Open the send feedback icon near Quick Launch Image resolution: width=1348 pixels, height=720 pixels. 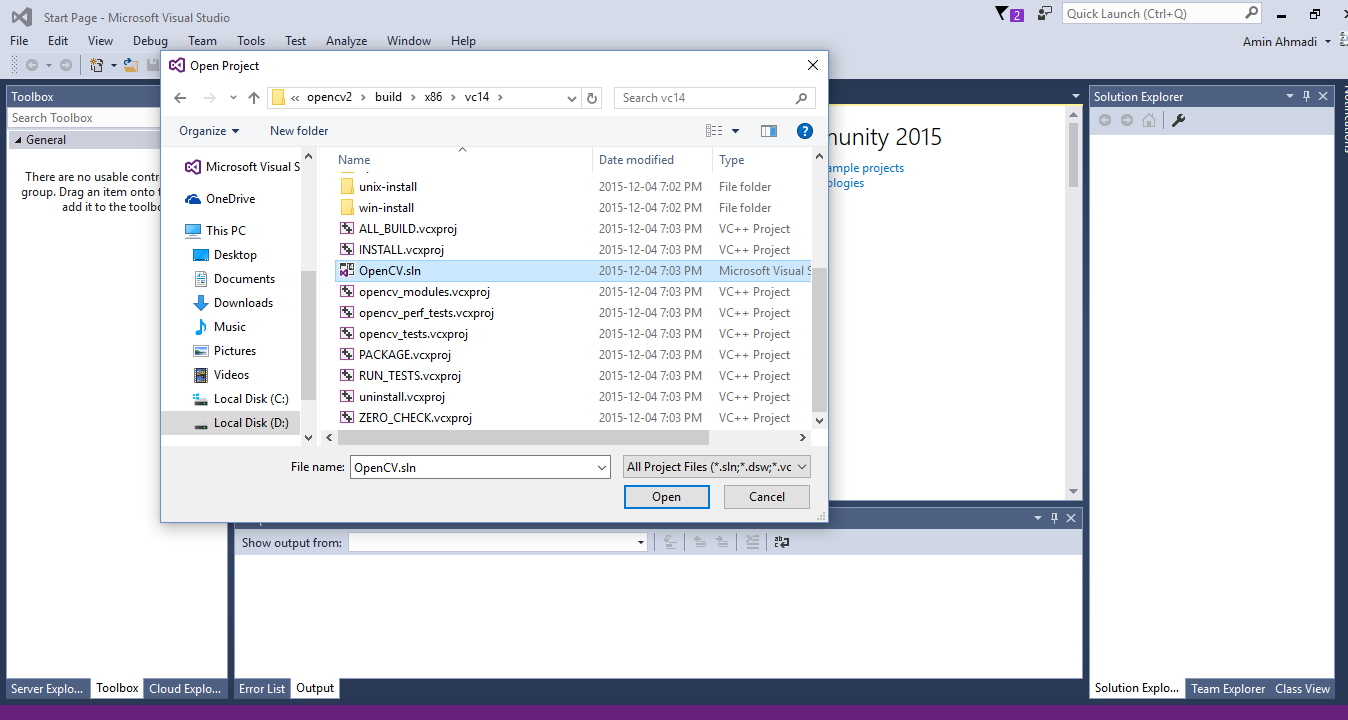(1044, 13)
